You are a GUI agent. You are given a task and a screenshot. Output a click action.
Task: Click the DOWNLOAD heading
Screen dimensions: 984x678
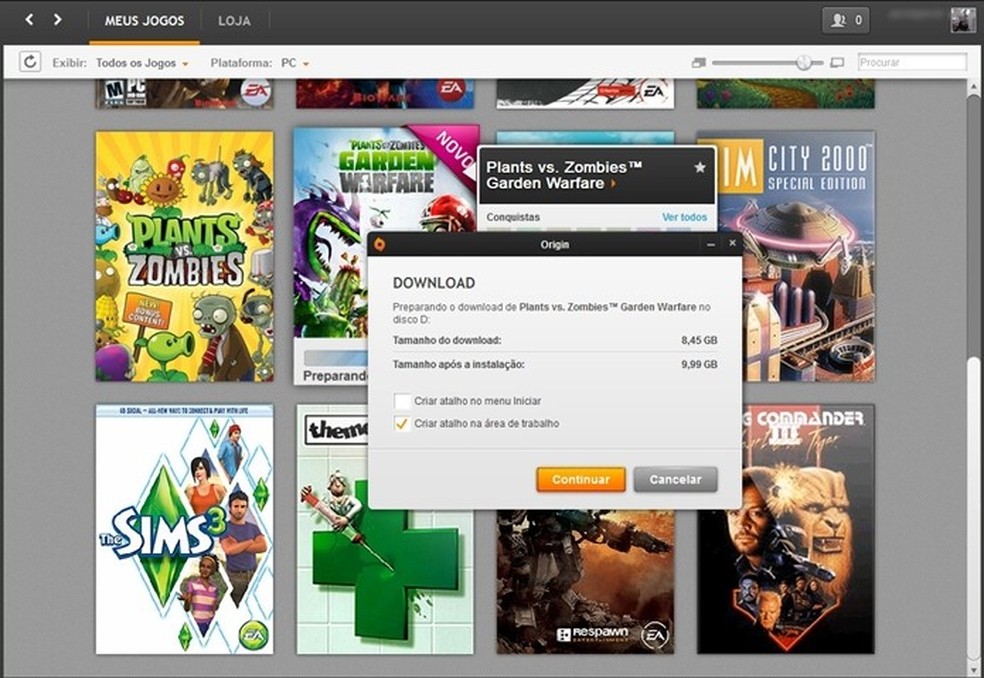pos(434,283)
